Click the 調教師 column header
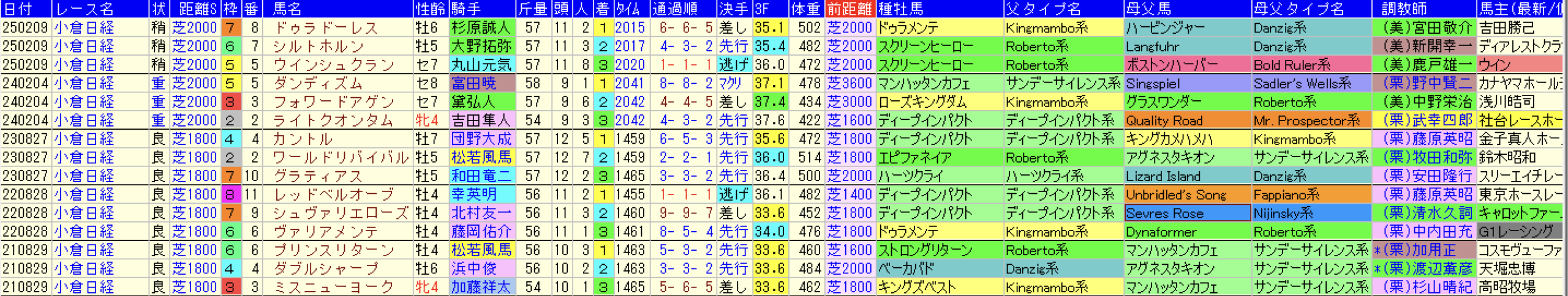 click(x=1403, y=9)
